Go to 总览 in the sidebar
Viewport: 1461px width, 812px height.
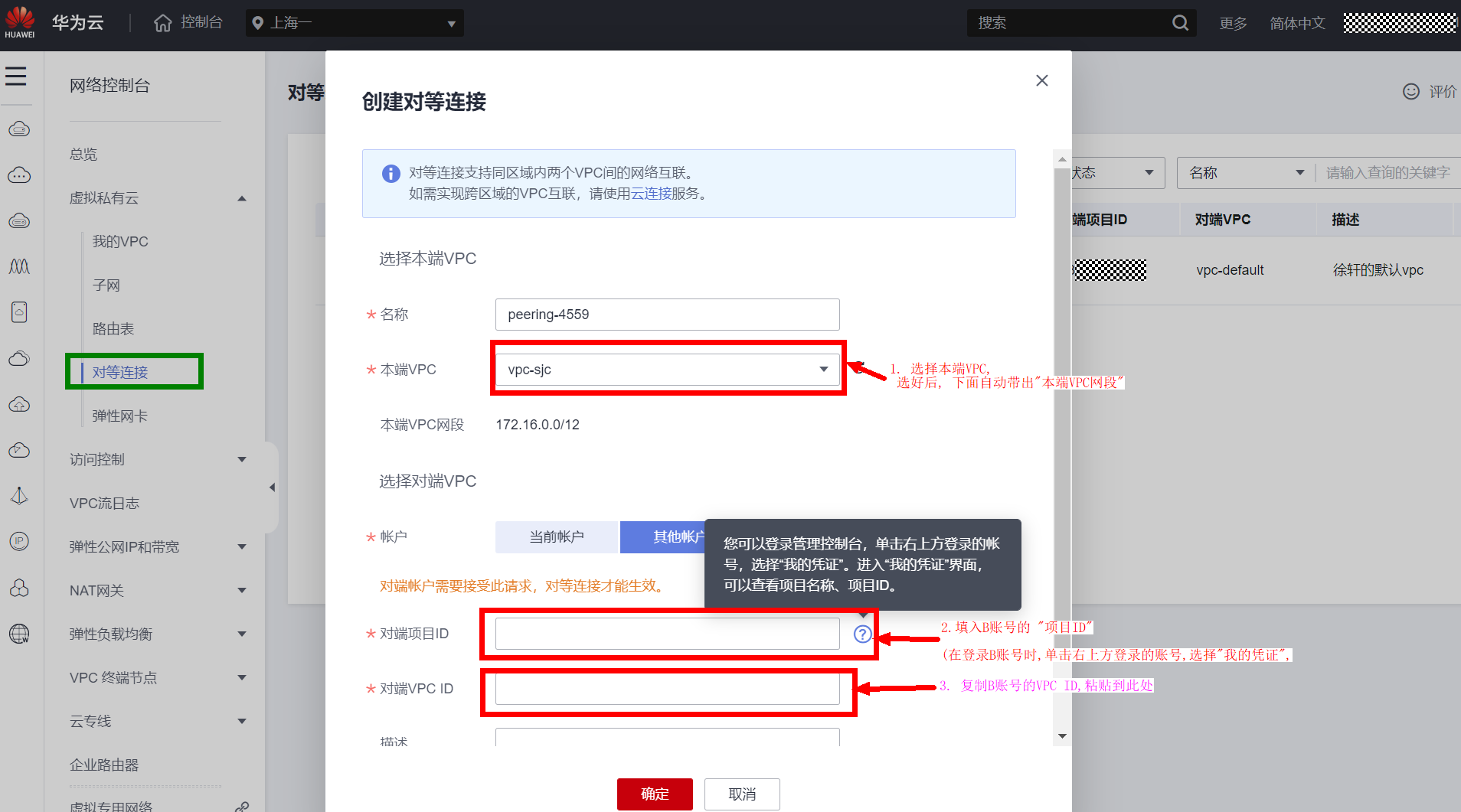point(83,155)
